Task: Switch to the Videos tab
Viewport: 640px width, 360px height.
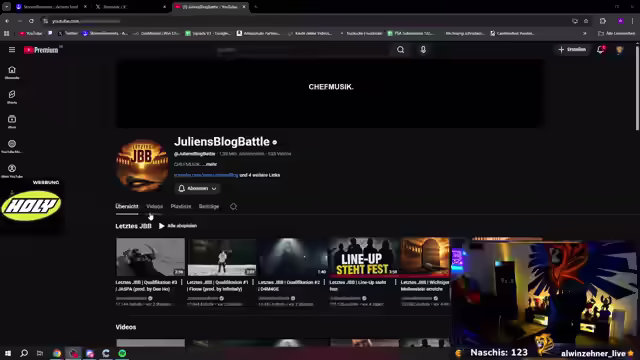Action: pyautogui.click(x=154, y=207)
